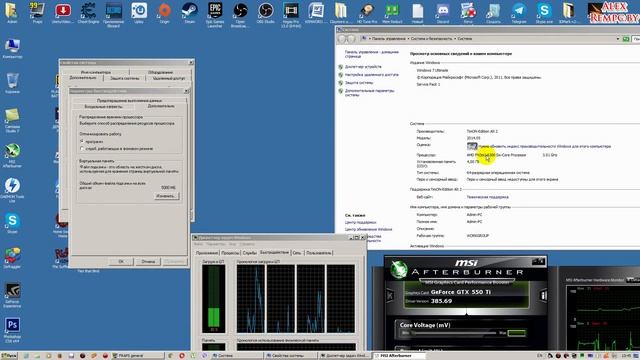
Task: Switch Task Manager to Службы tab
Action: [x=250, y=253]
